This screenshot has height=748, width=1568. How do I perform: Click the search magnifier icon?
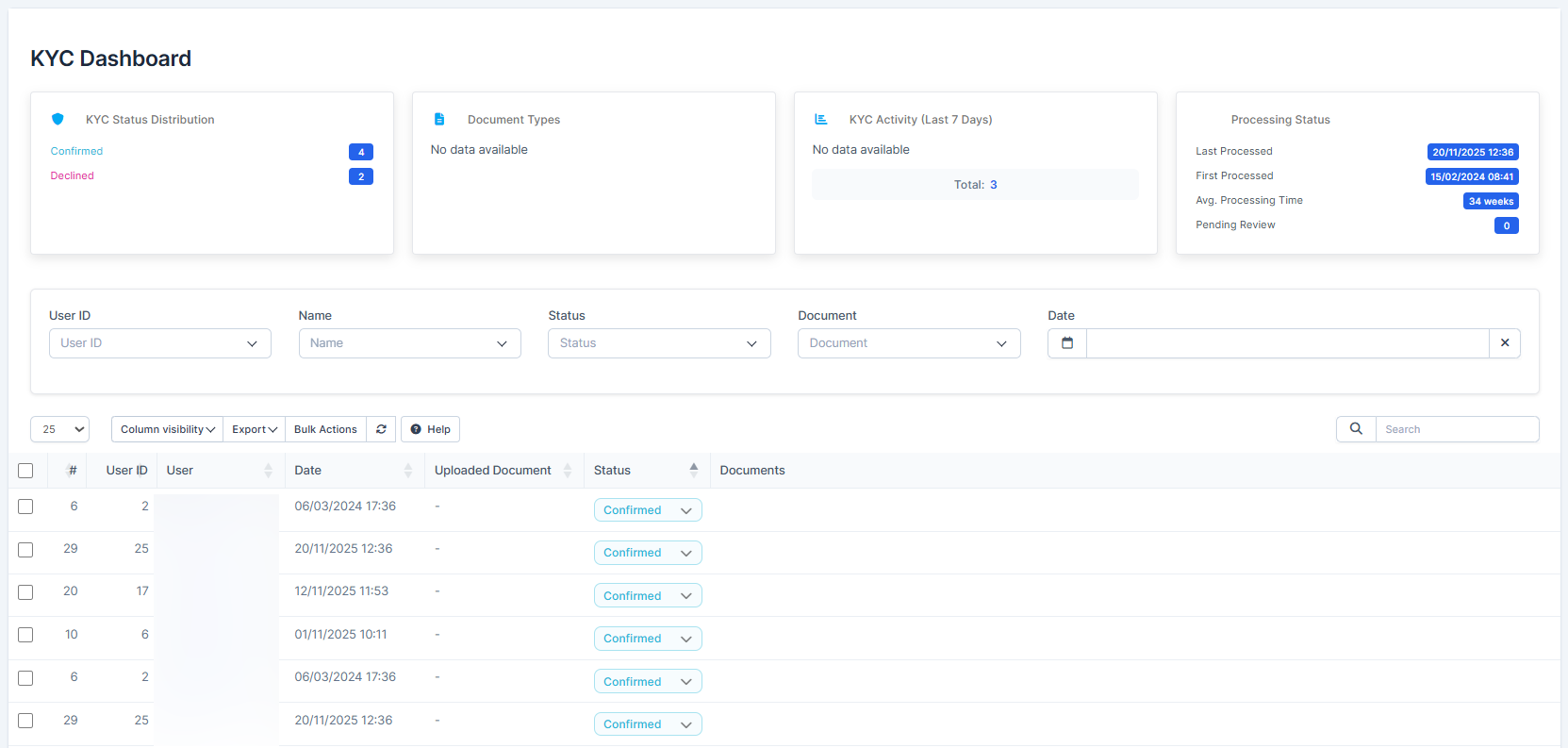click(x=1356, y=429)
